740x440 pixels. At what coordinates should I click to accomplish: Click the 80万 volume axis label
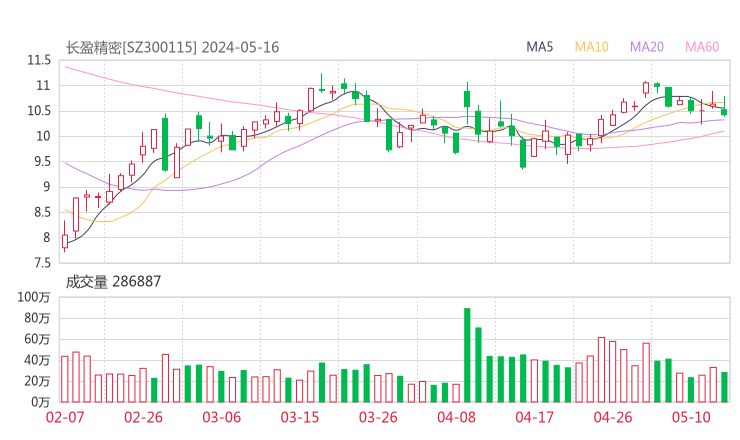[x=37, y=319]
